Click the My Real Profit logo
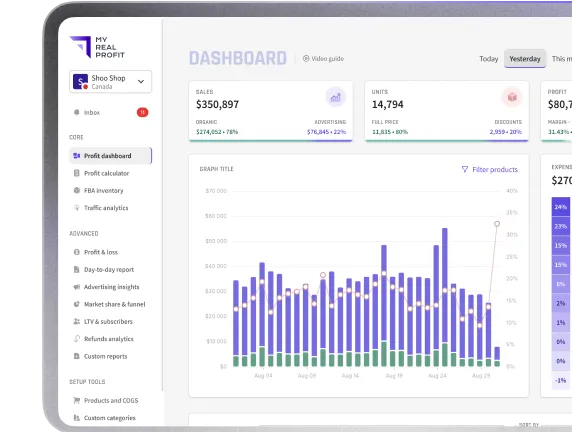Image resolution: width=572 pixels, height=432 pixels. click(x=97, y=47)
